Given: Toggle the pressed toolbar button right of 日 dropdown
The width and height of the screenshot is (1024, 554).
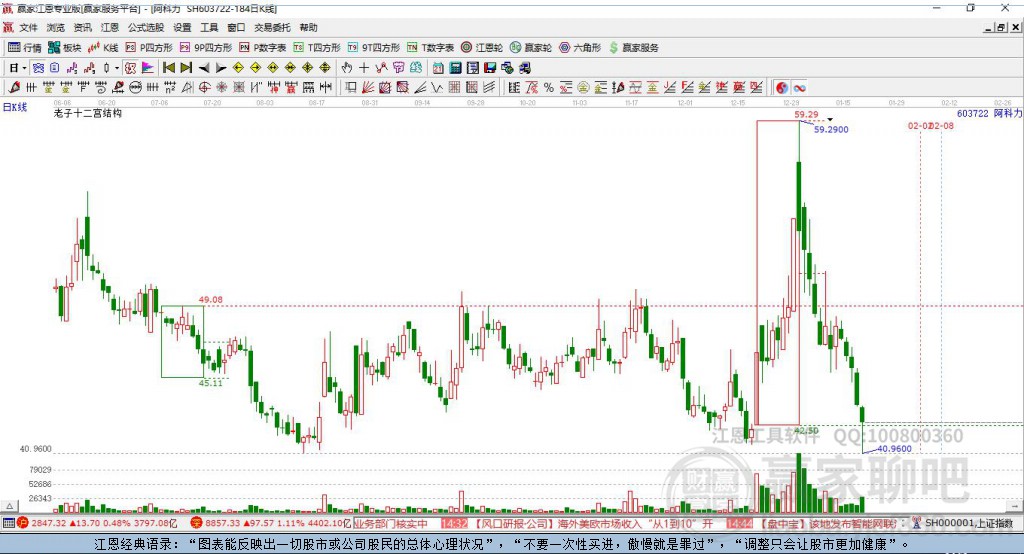Looking at the screenshot, I should pyautogui.click(x=38, y=68).
